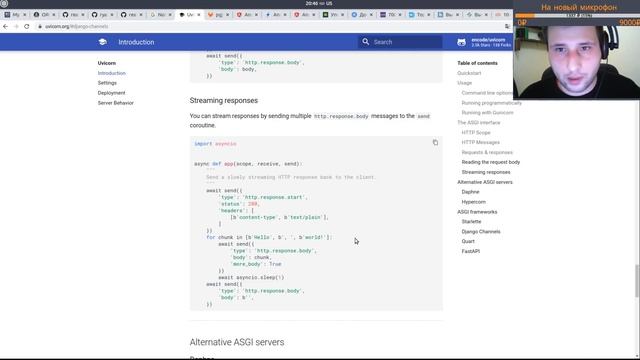
Task: Click the 'import asyncio' code line
Action: click(215, 144)
